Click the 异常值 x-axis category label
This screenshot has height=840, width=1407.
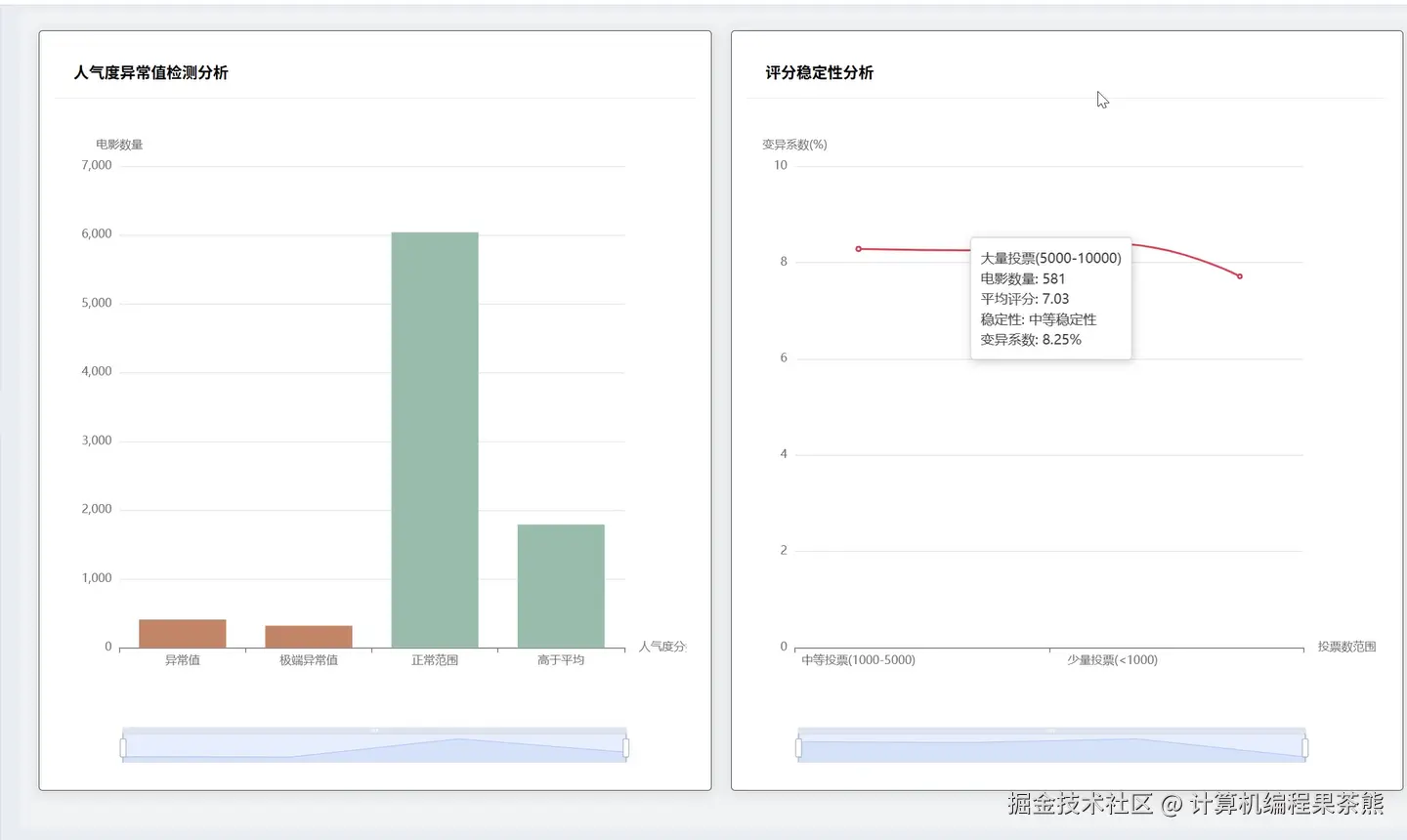point(183,660)
